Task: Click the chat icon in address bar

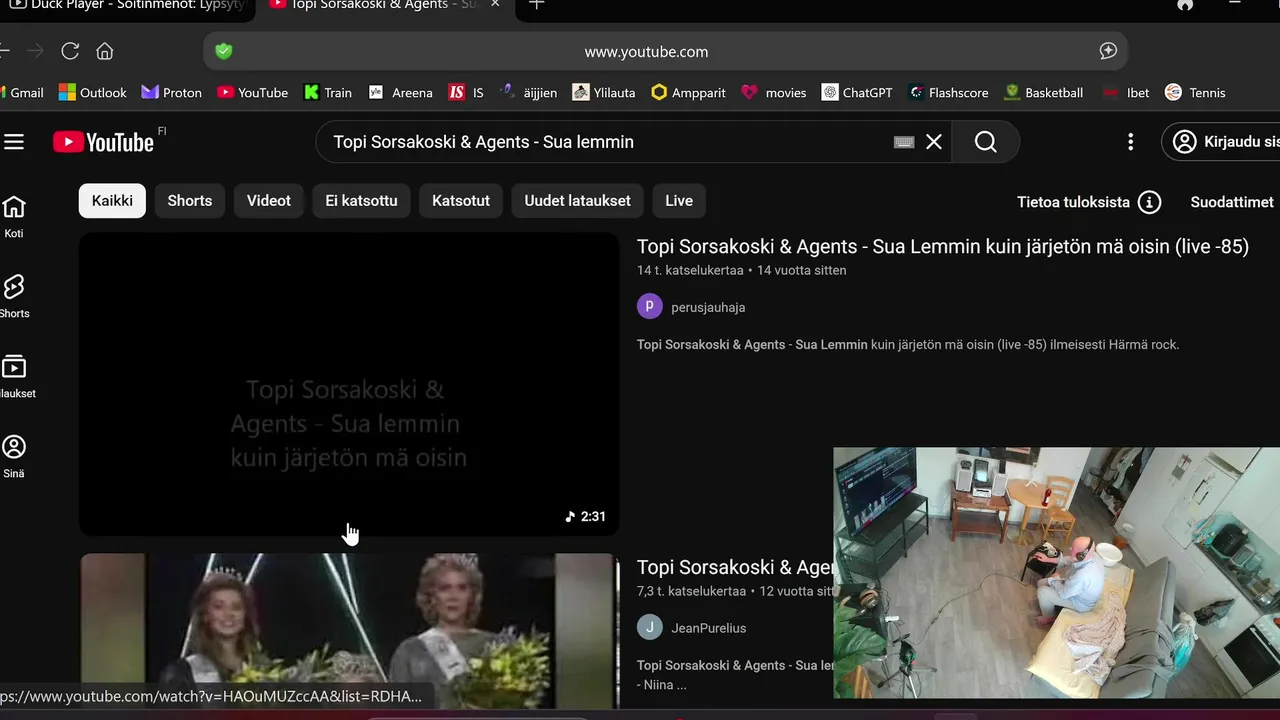Action: pyautogui.click(x=1108, y=51)
